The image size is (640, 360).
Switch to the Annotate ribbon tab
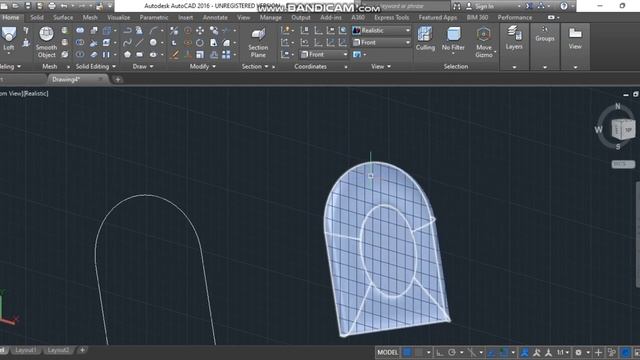pyautogui.click(x=215, y=18)
